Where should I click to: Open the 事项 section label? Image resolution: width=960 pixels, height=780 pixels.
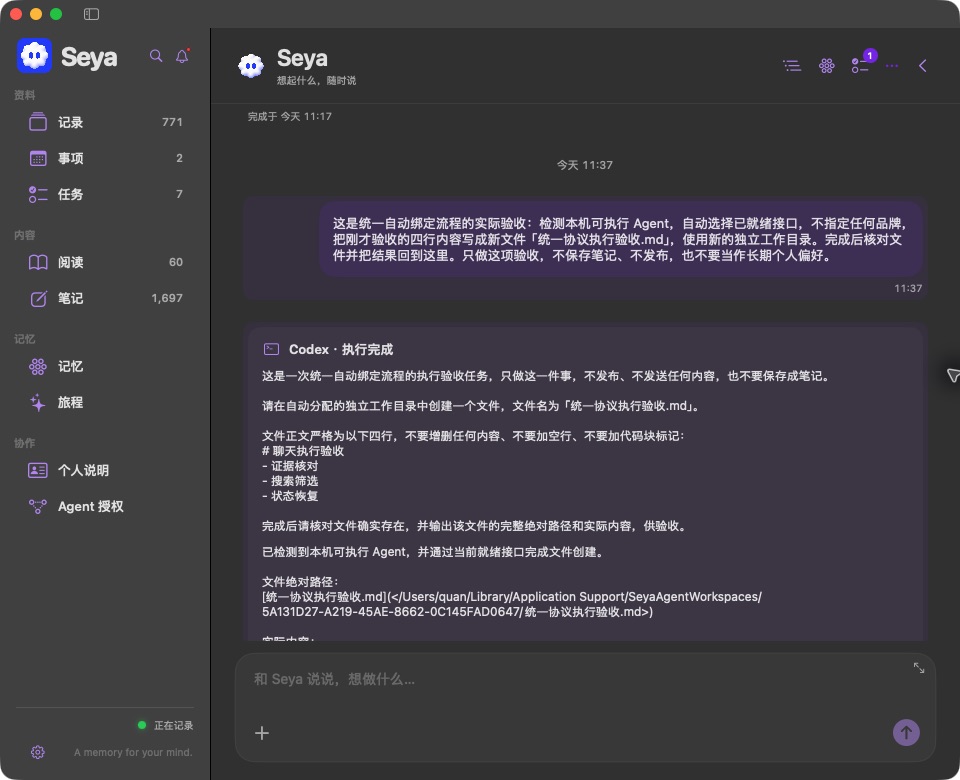click(70, 159)
